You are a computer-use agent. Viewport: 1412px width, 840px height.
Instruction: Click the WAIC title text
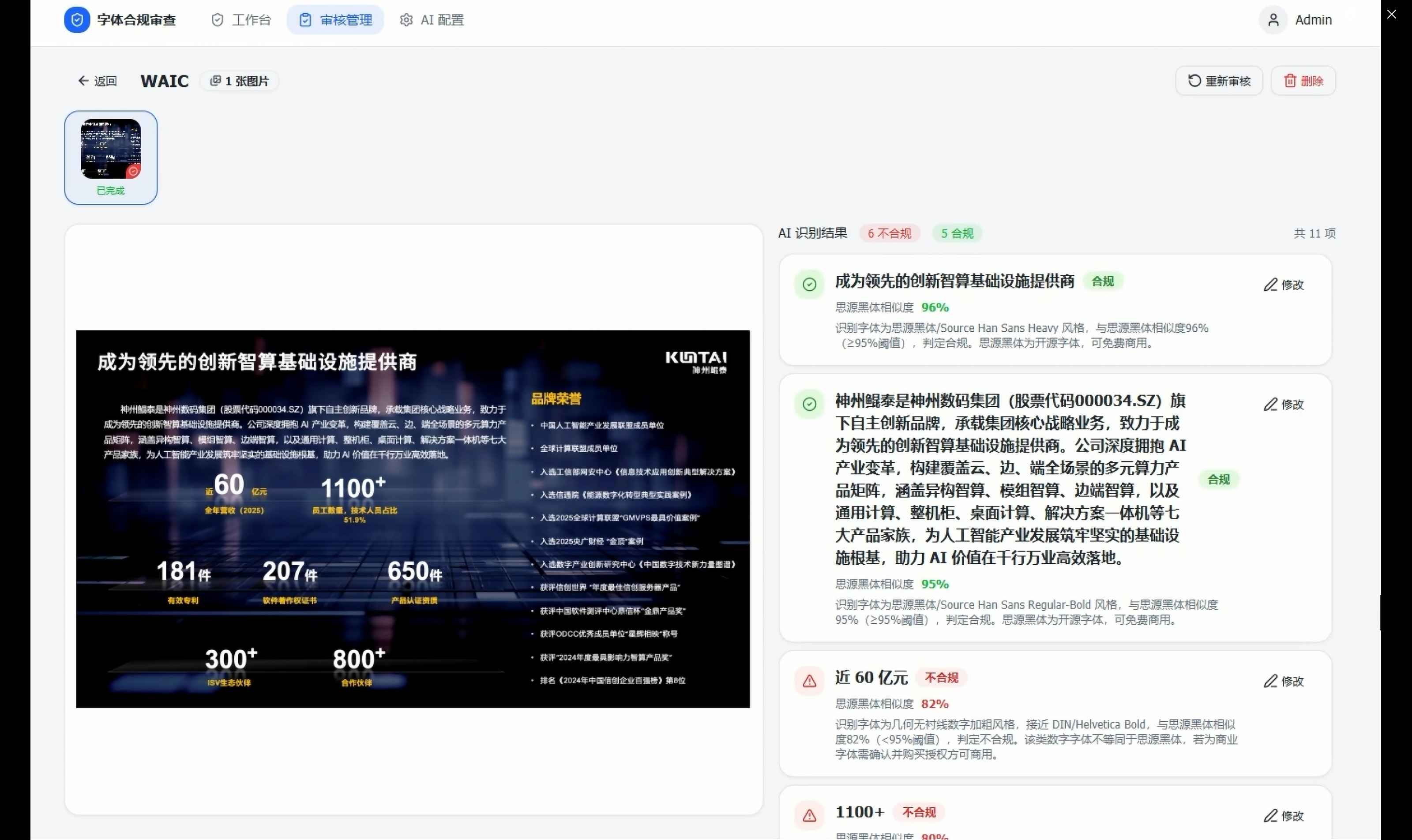pos(165,81)
